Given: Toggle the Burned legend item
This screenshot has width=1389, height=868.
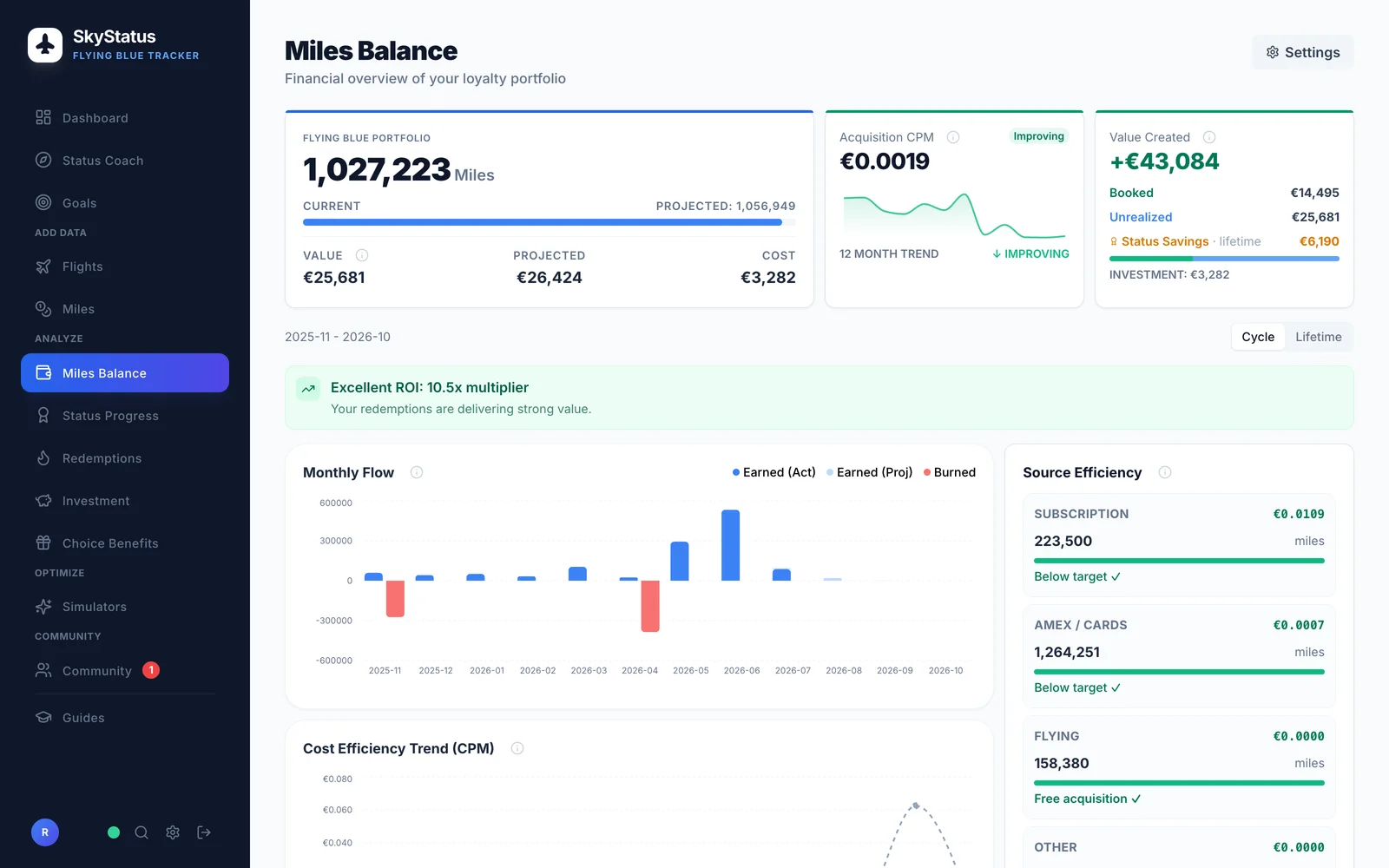Looking at the screenshot, I should (x=949, y=472).
